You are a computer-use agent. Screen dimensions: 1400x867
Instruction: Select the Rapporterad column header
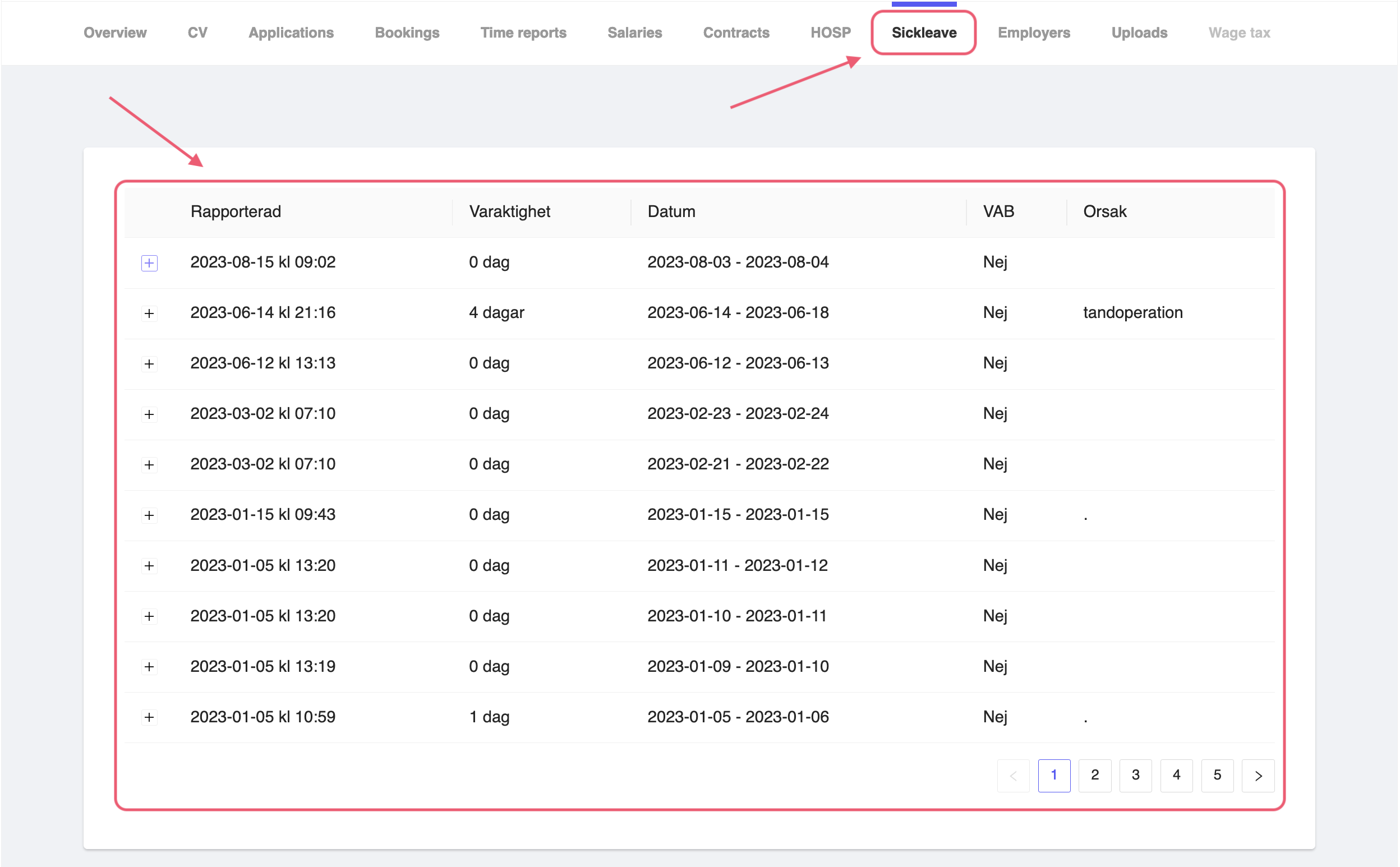(x=236, y=211)
